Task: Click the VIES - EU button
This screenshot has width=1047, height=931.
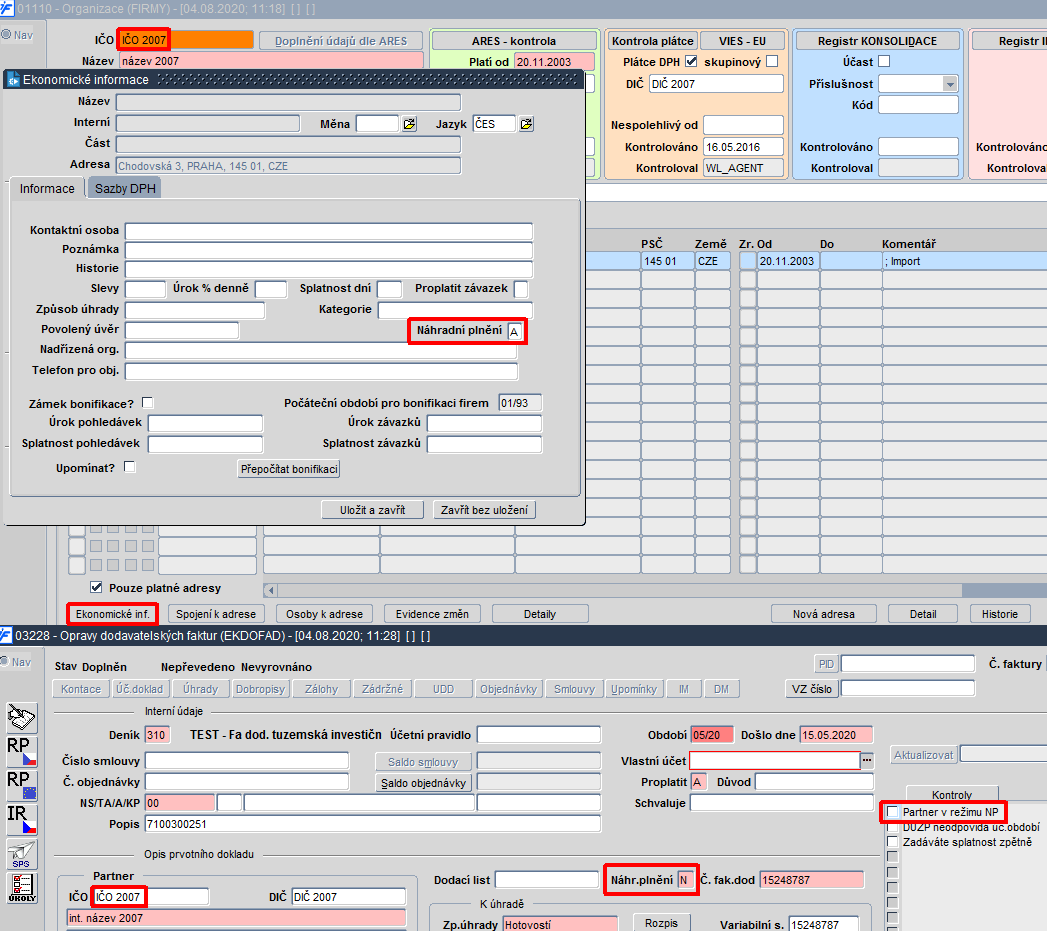Action: [x=742, y=41]
